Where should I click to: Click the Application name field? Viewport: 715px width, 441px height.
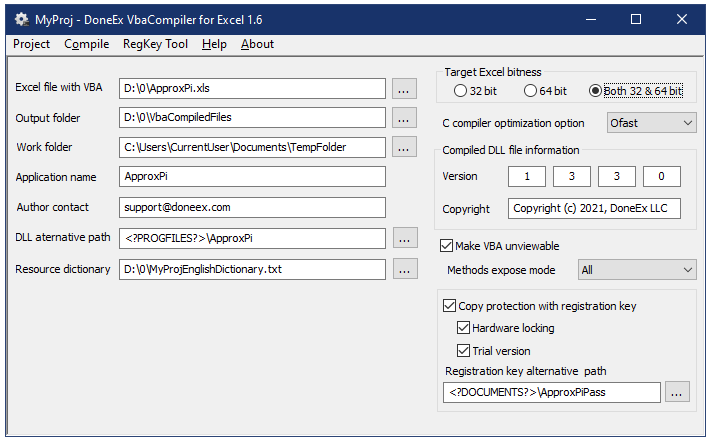tap(252, 176)
